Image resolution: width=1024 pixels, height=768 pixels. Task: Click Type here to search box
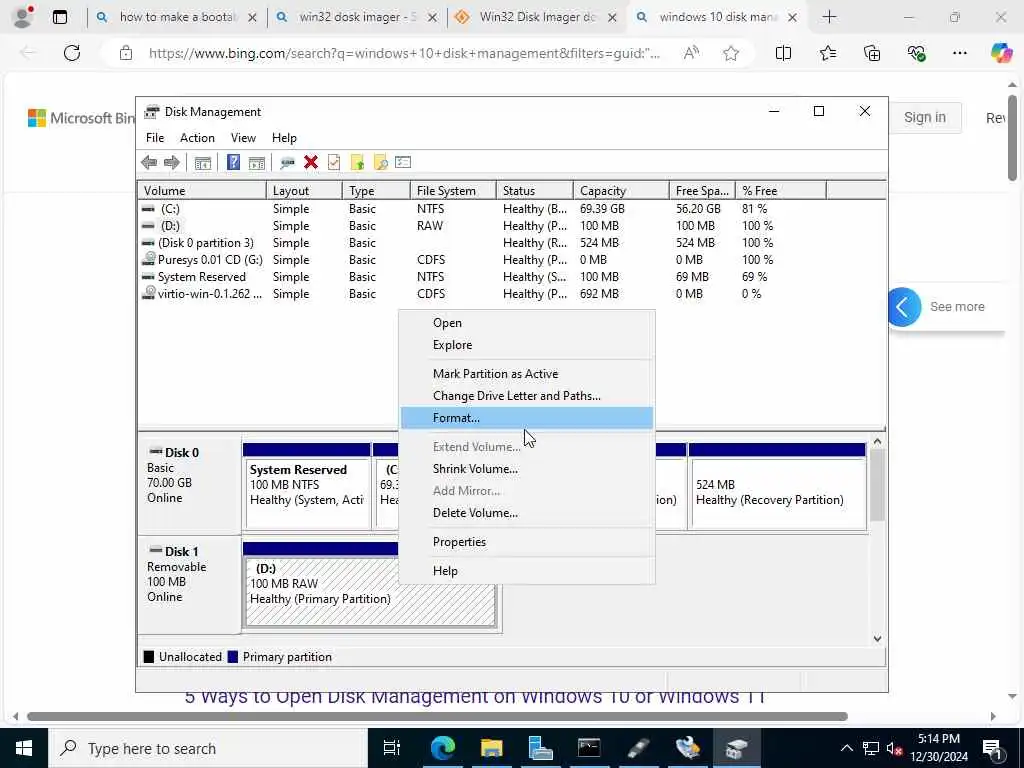(208, 748)
